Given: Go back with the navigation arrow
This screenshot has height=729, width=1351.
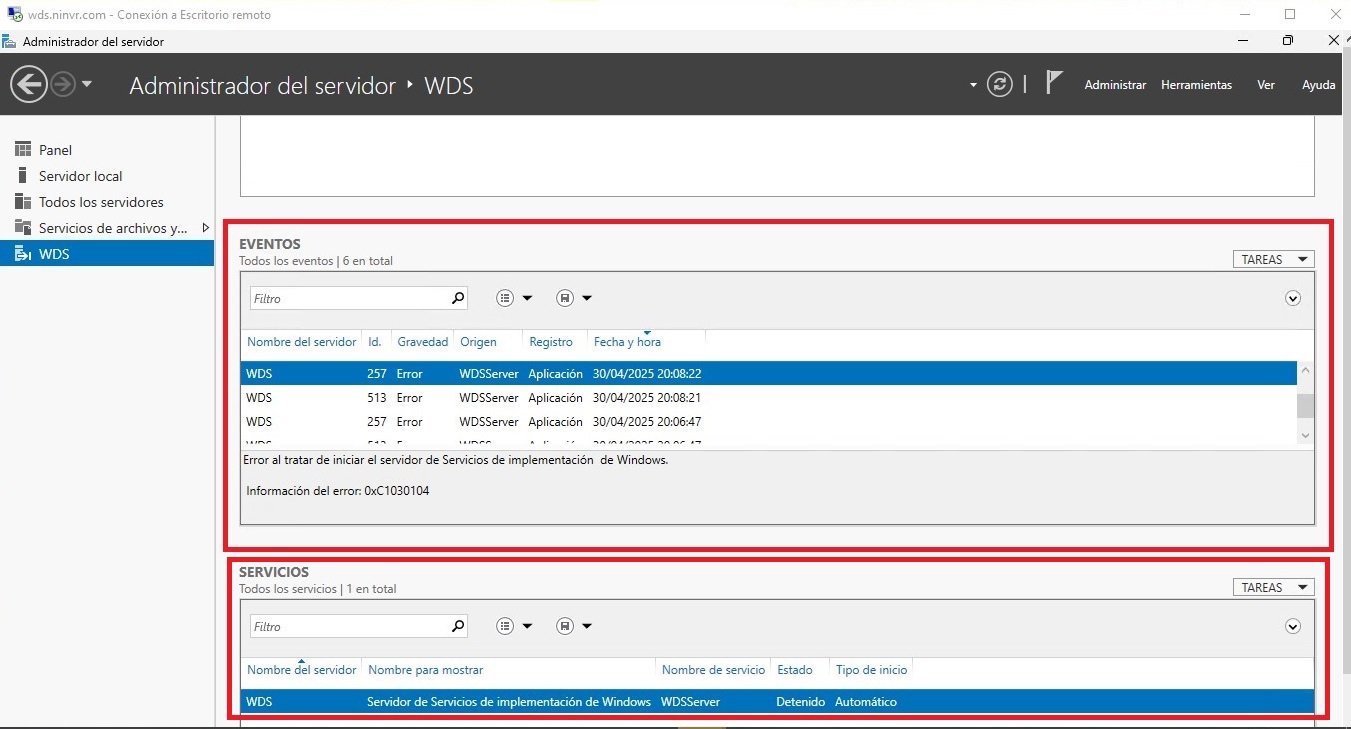Looking at the screenshot, I should coord(30,85).
